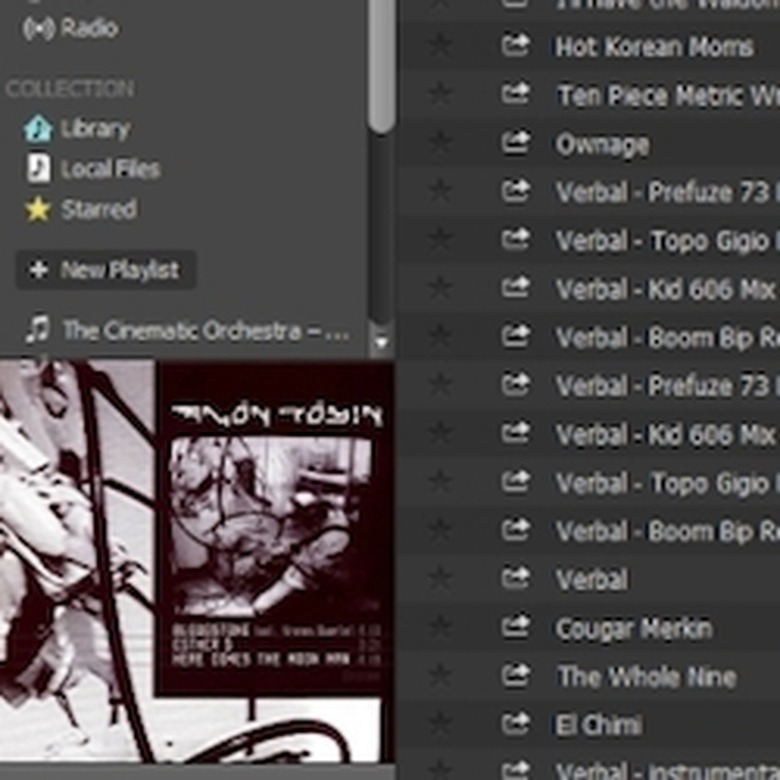Open Local Files in sidebar
Screen dimensions: 780x780
click(109, 169)
